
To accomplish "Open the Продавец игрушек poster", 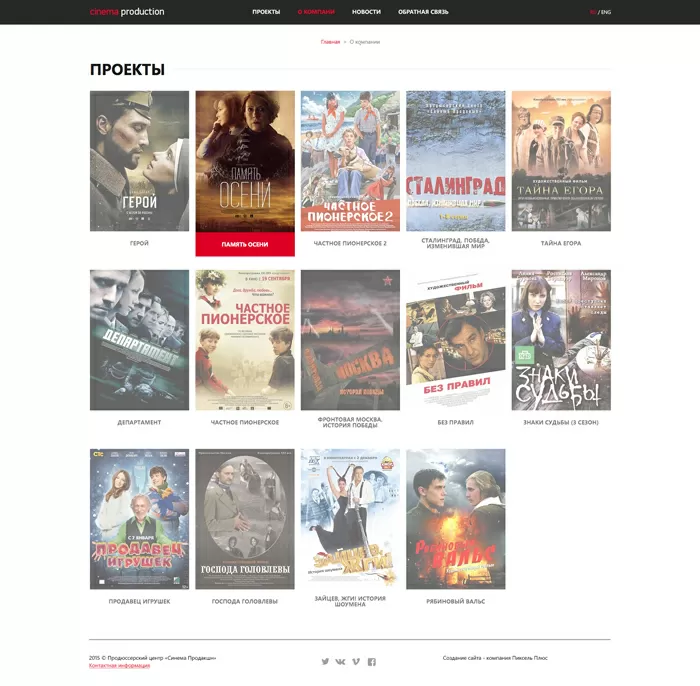I will (x=139, y=519).
